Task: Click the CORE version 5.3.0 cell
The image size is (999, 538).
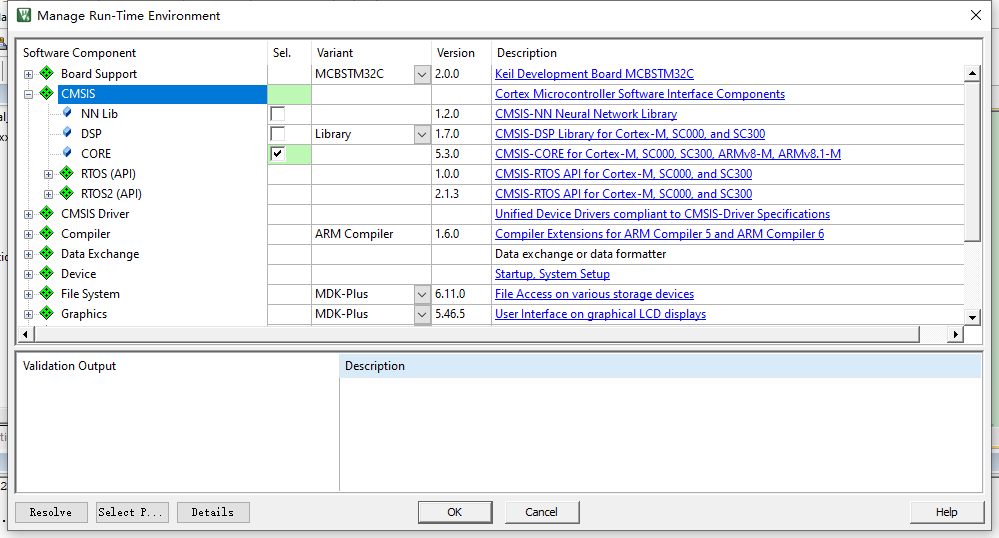Action: point(461,154)
